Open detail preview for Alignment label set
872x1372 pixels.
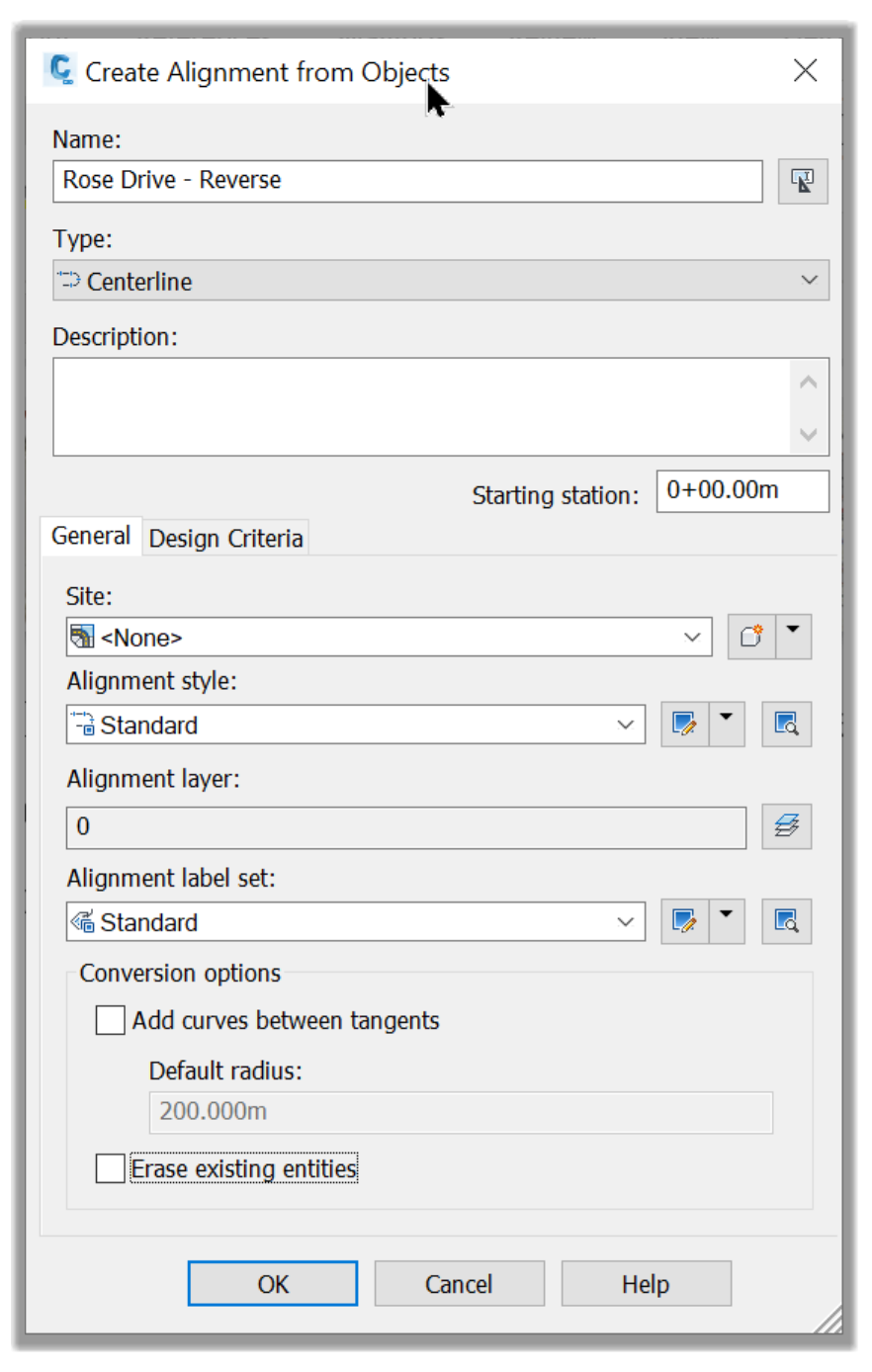coord(786,921)
